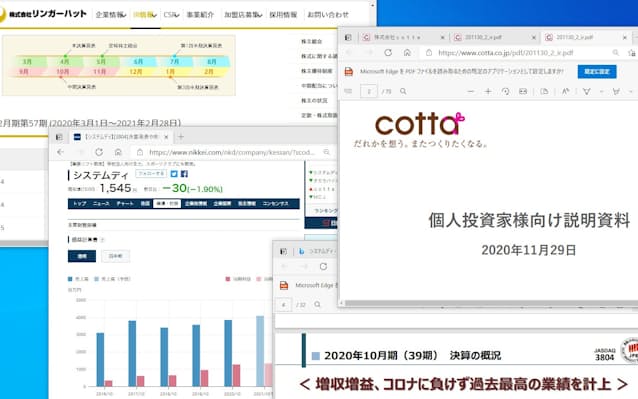The height and width of the screenshot is (399, 638).
Task: Open search in the cotta PDF toolbar
Action: point(403,92)
